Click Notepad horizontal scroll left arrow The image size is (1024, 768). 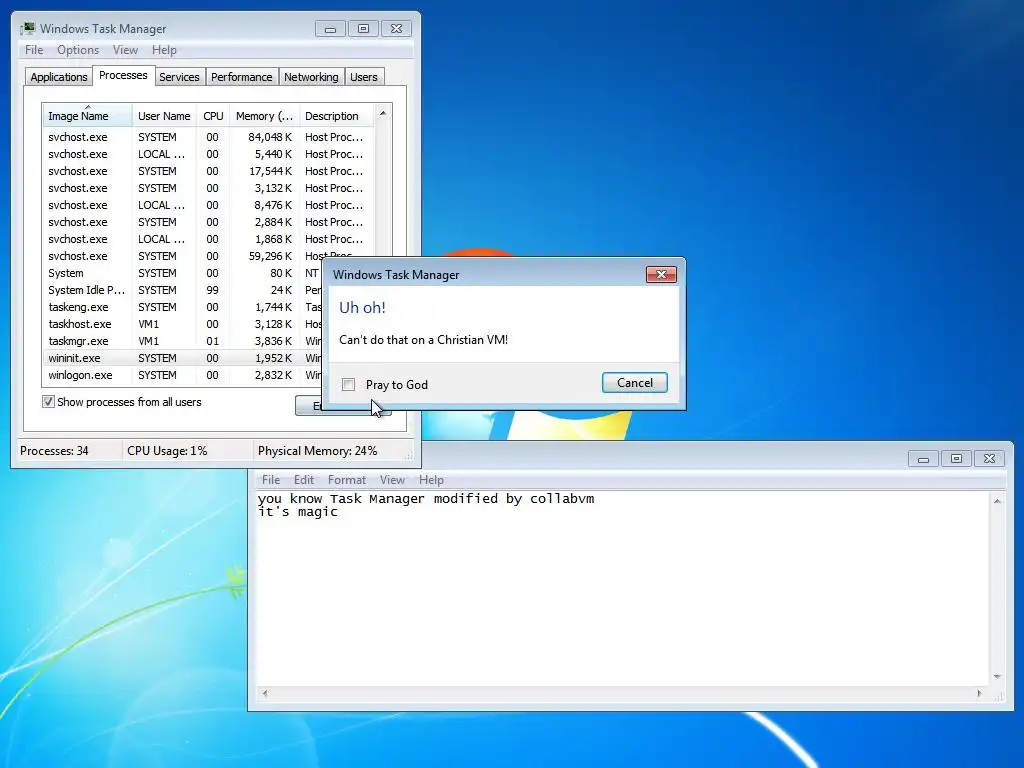coord(264,694)
